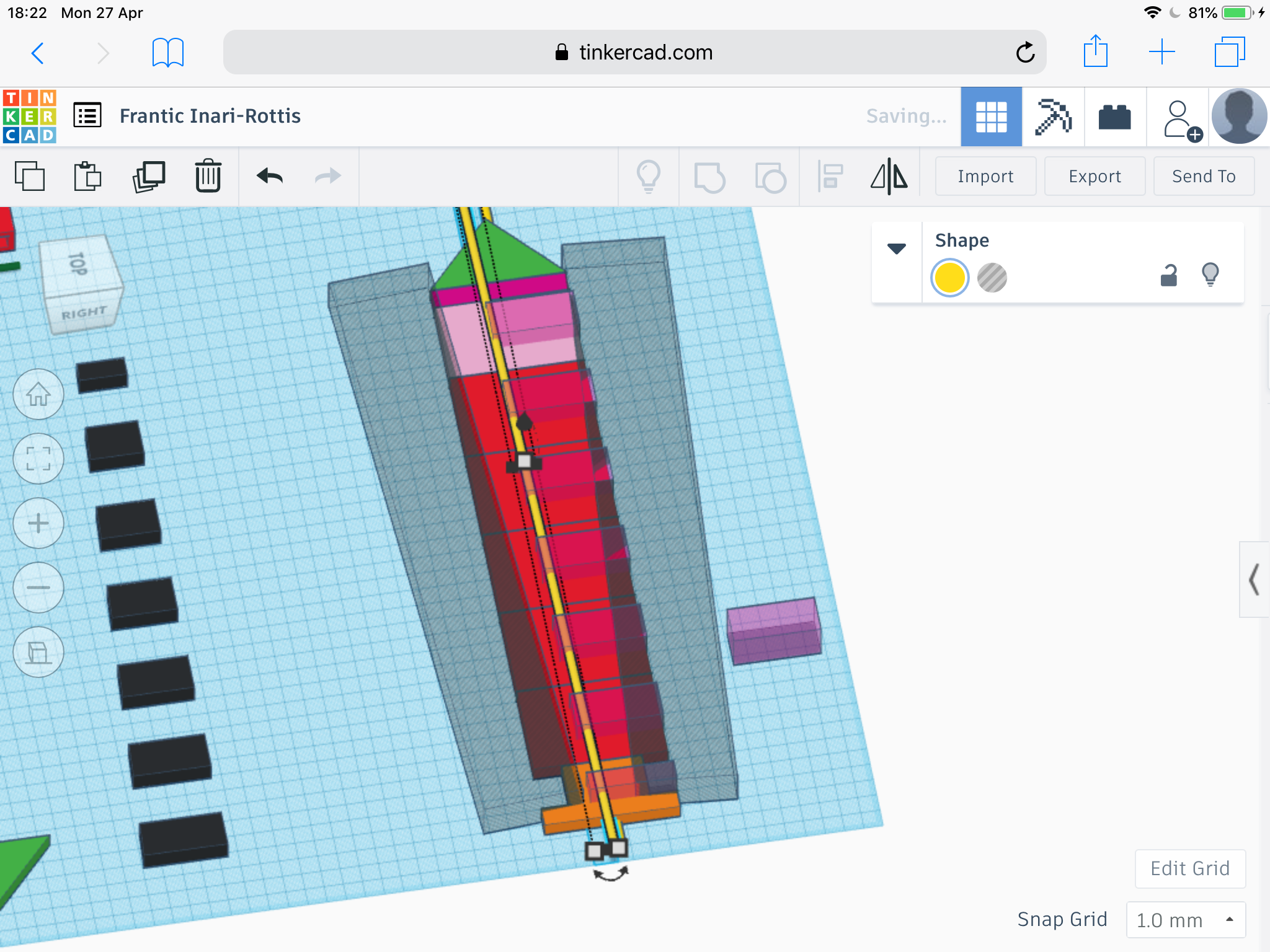Screen dimensions: 1270x952
Task: Open a new Safari tab
Action: pyautogui.click(x=1161, y=52)
